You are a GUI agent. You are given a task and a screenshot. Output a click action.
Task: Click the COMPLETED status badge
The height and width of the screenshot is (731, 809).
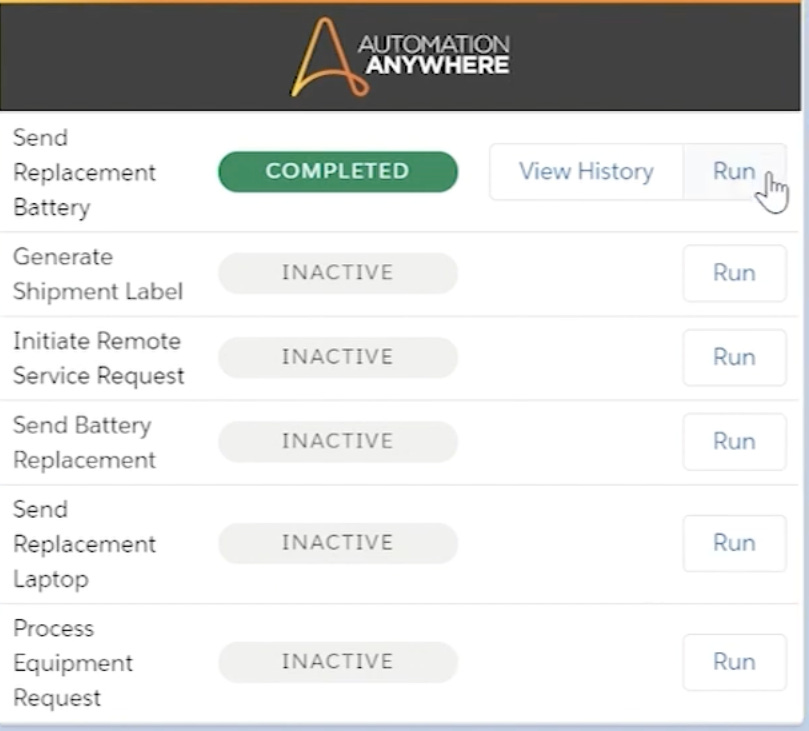[x=337, y=171]
